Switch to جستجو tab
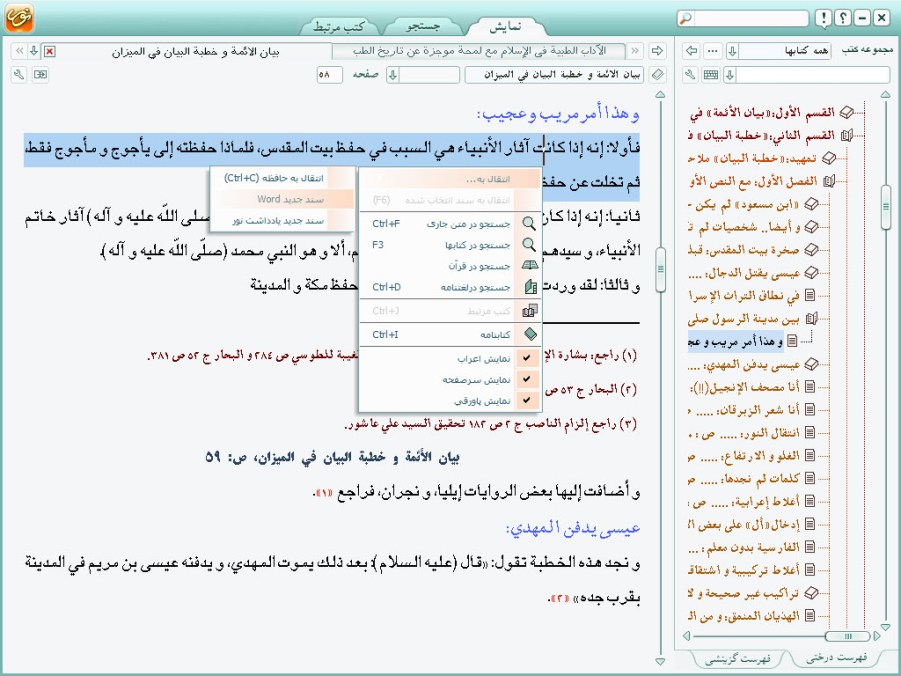Viewport: 901px width, 676px height. click(x=423, y=26)
